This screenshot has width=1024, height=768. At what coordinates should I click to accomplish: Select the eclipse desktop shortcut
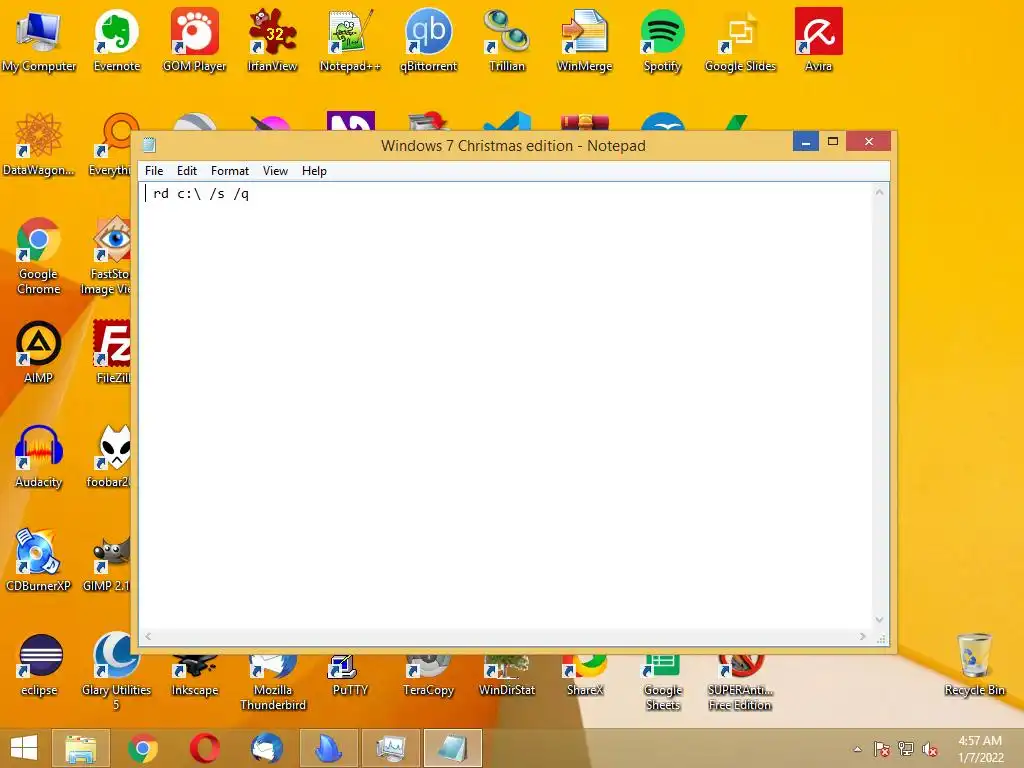point(41,665)
